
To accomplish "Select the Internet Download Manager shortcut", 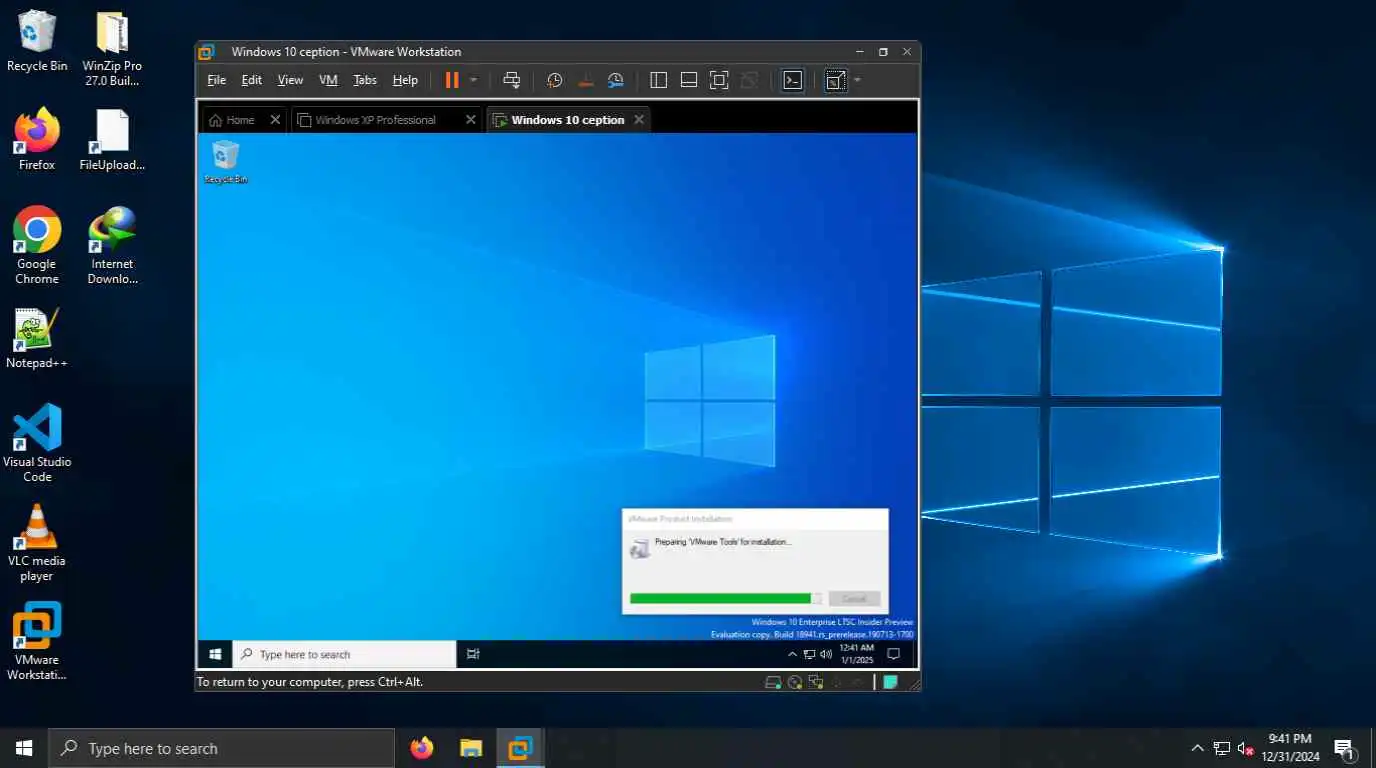I will (112, 245).
